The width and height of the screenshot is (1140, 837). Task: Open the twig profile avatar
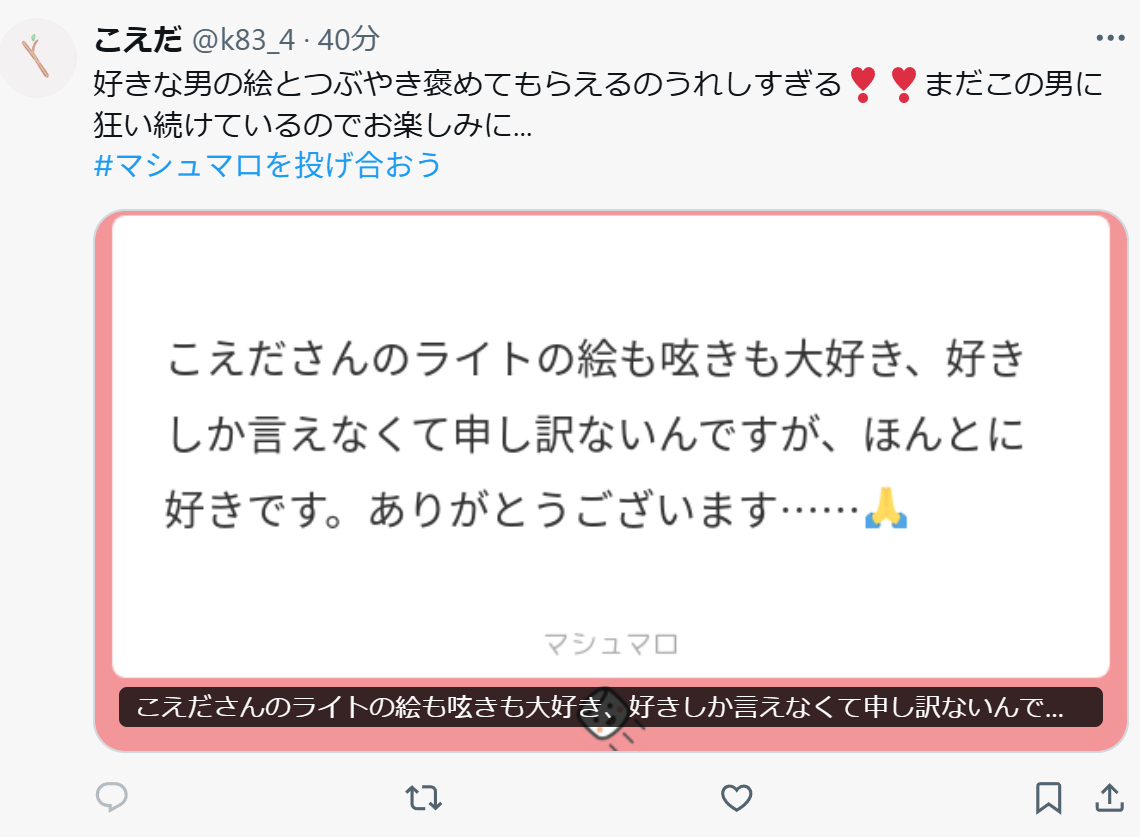38,57
